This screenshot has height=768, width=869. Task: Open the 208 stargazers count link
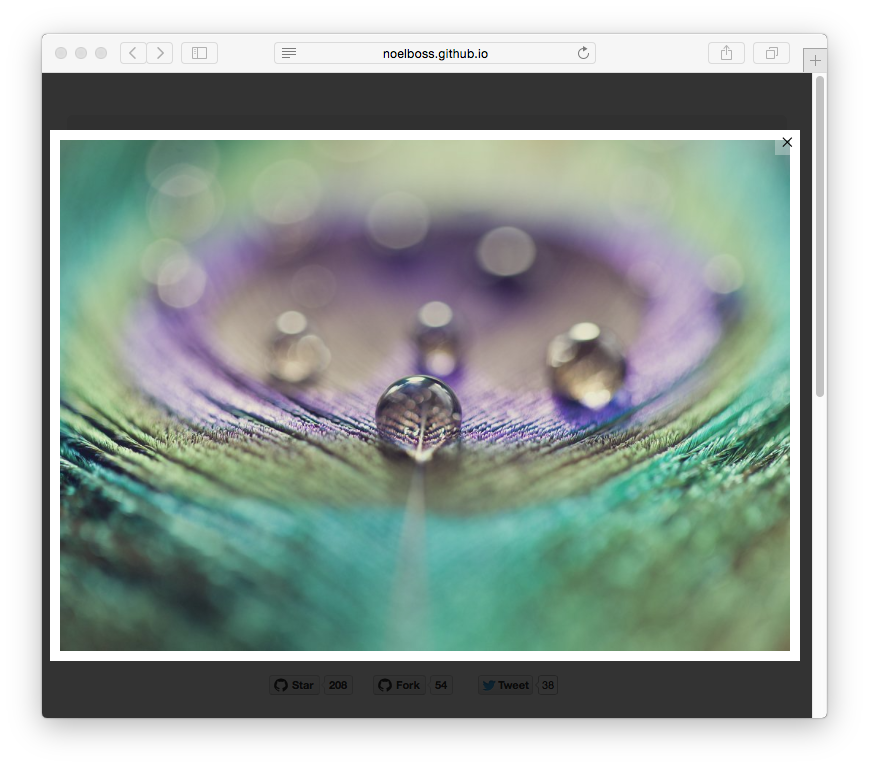click(x=338, y=685)
